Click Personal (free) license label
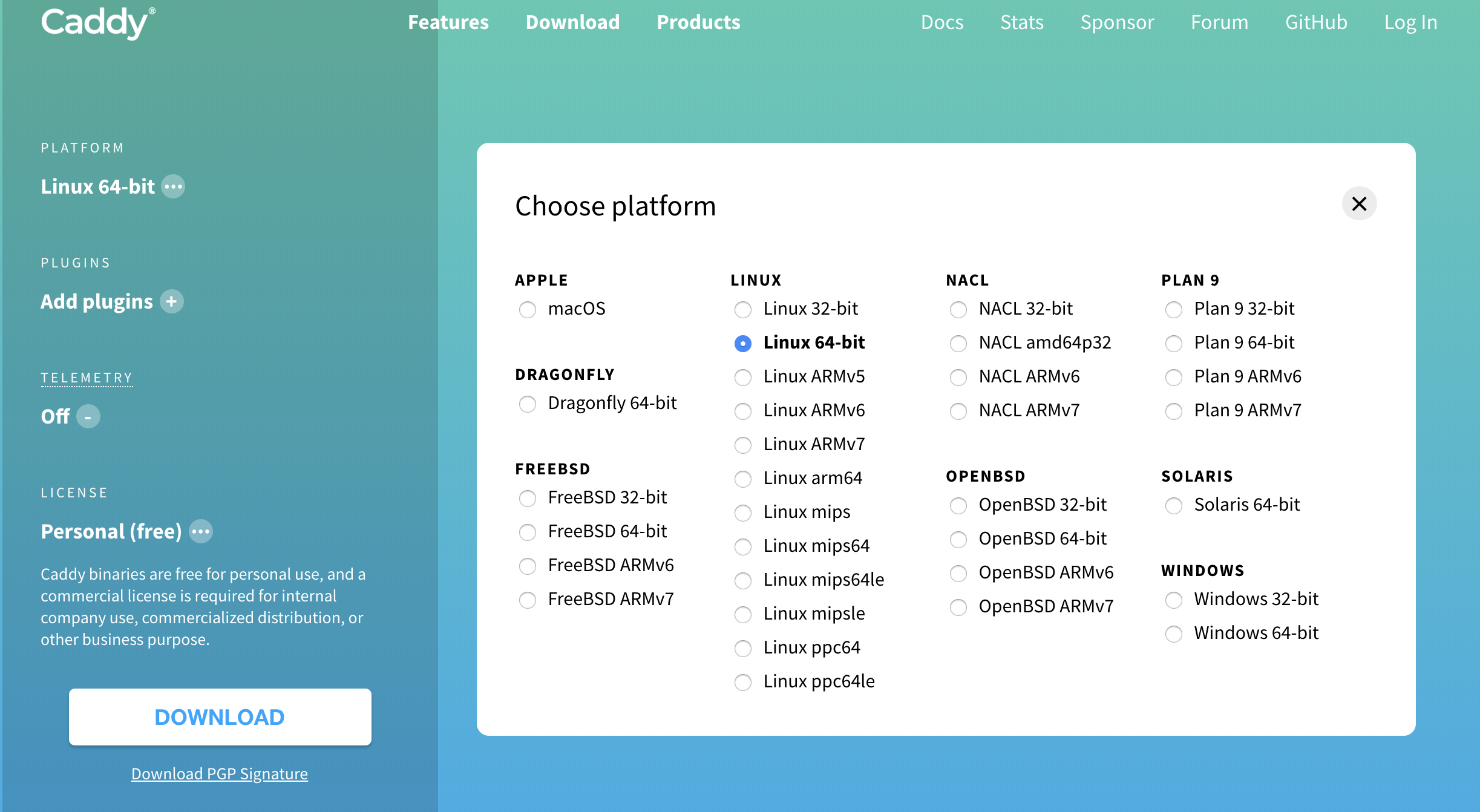The width and height of the screenshot is (1480, 812). (111, 531)
